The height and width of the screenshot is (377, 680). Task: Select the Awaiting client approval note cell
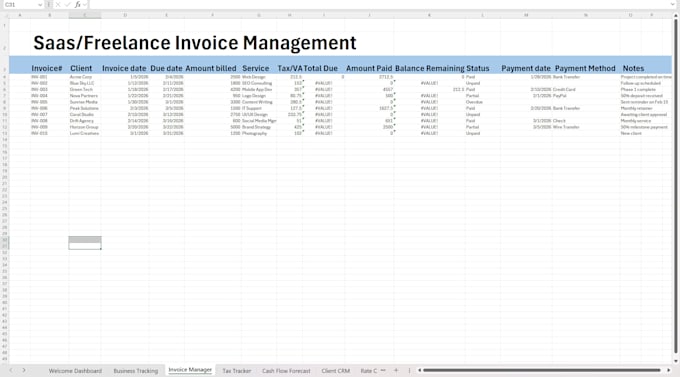[x=644, y=115]
